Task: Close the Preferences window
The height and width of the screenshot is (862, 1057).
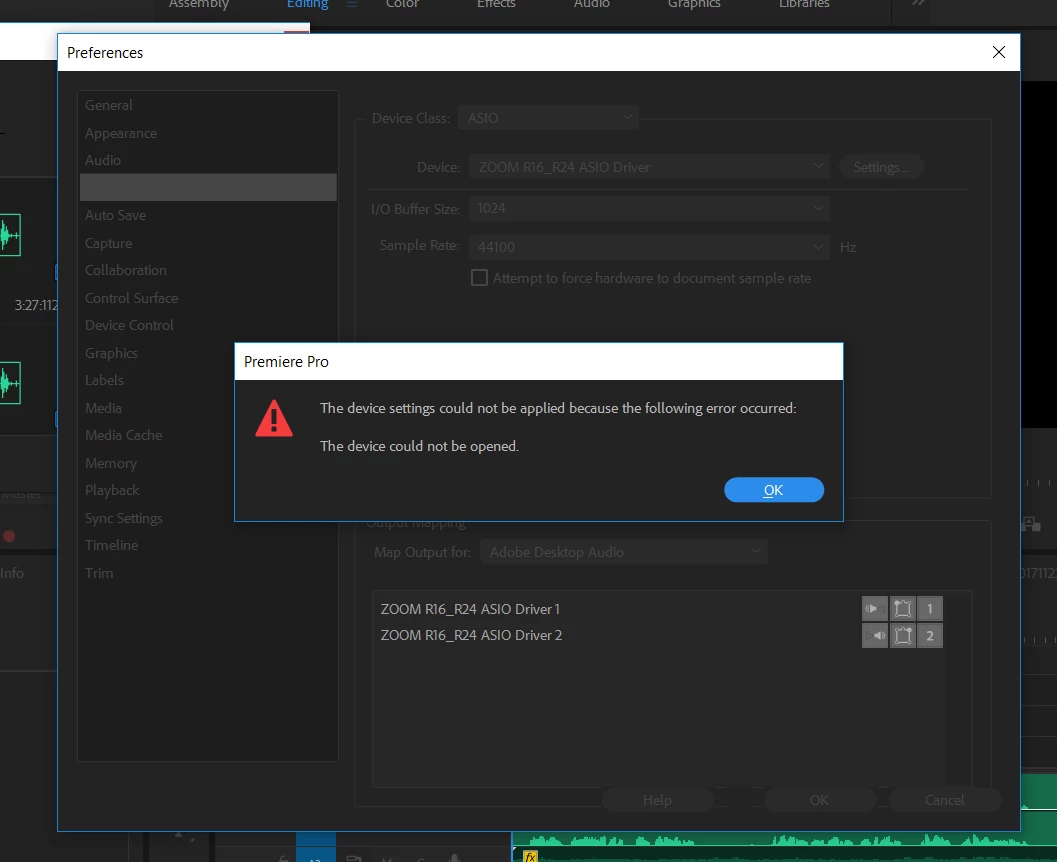Action: point(998,53)
